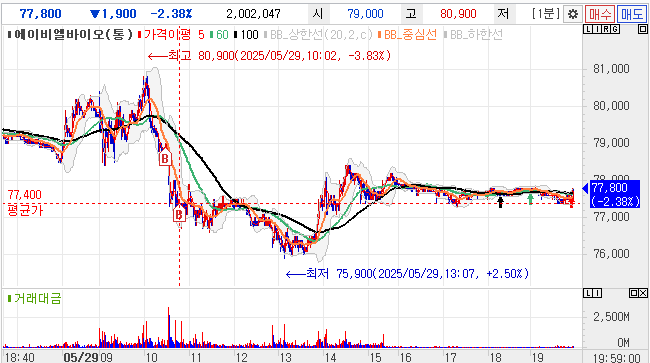This screenshot has height=363, width=650.
Task: Select the 에이비엘바이오(통) legend label
Action: (x=70, y=34)
